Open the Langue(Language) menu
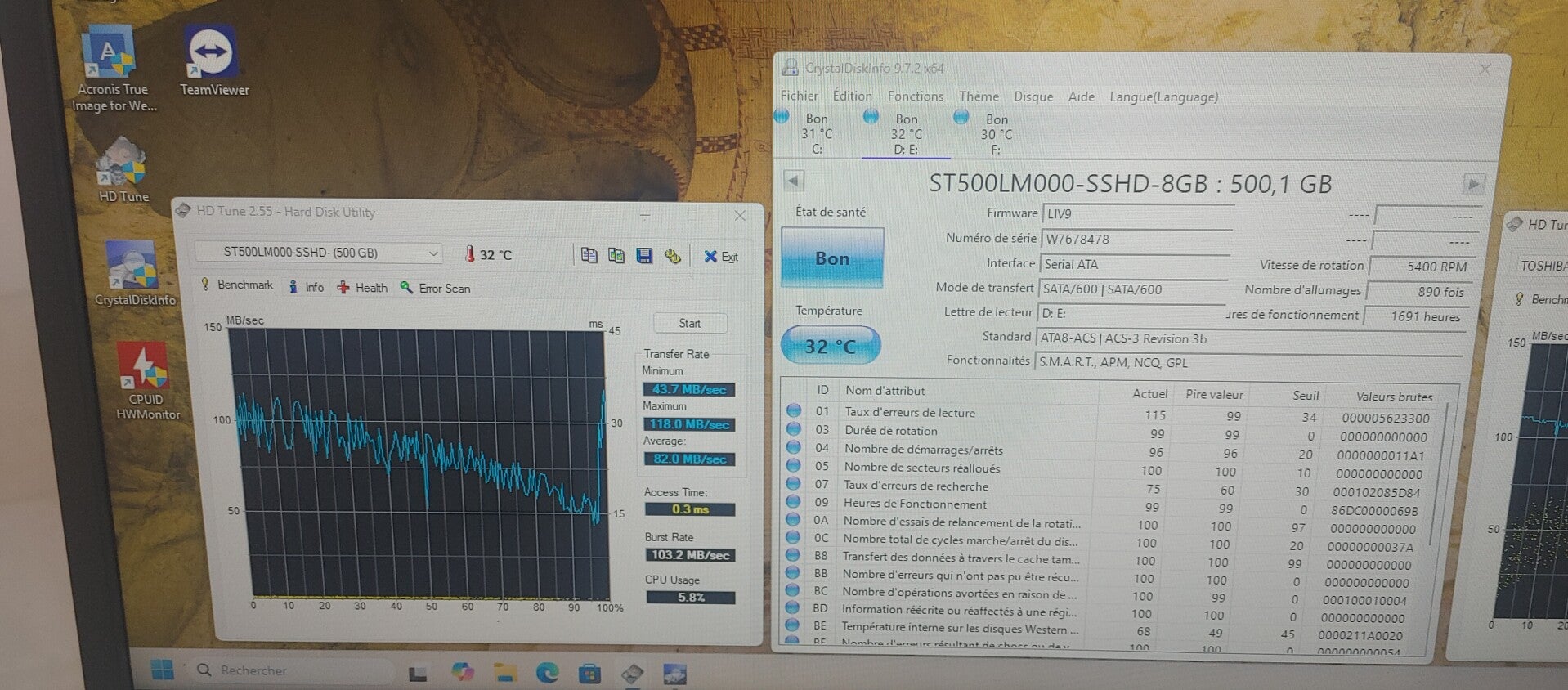 [1163, 96]
